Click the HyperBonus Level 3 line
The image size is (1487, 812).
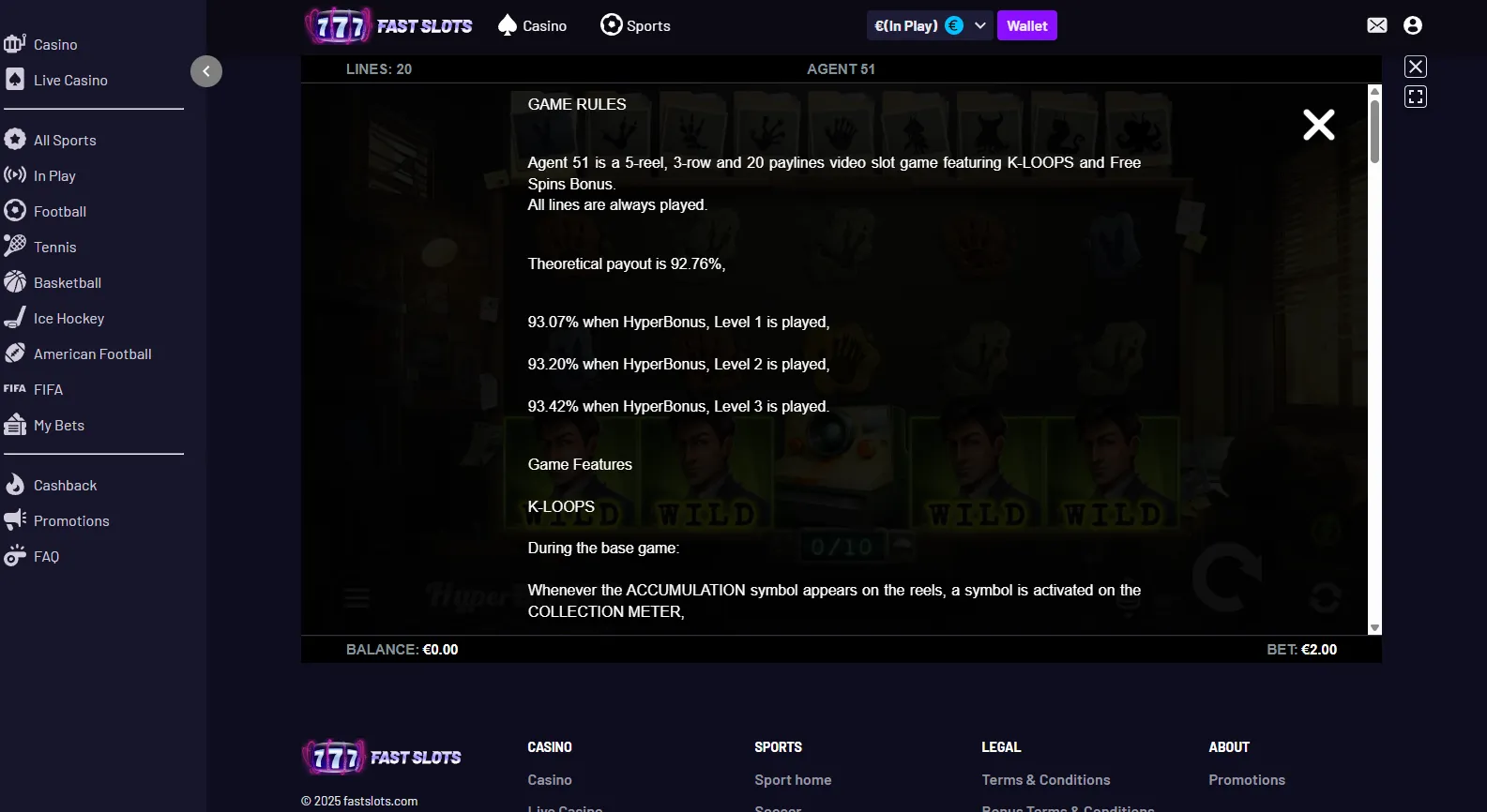pos(678,406)
